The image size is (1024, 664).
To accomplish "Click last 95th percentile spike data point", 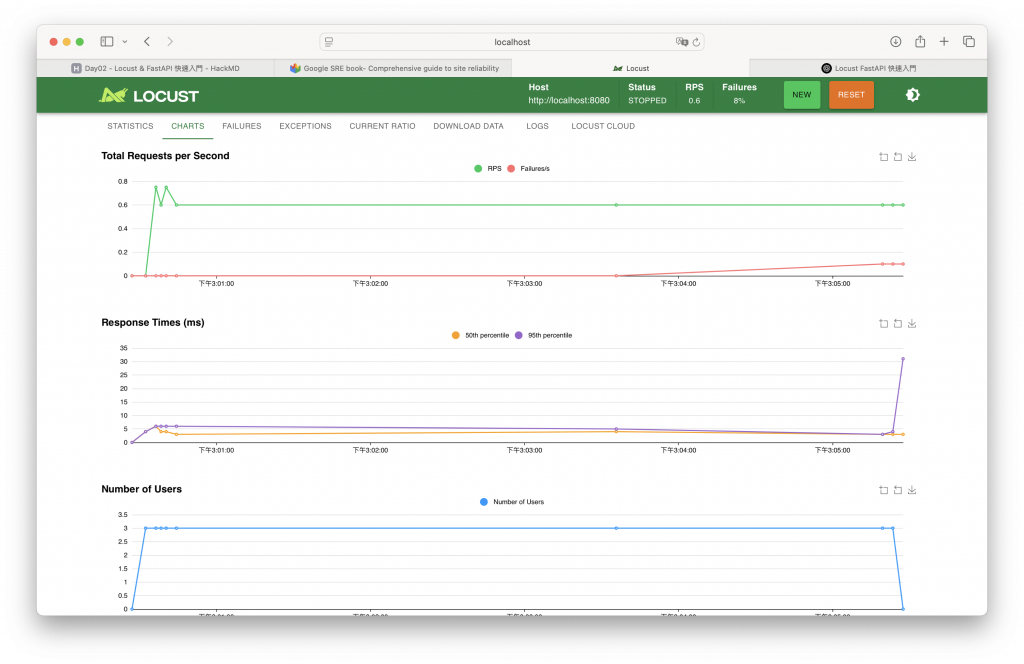I will pos(903,358).
